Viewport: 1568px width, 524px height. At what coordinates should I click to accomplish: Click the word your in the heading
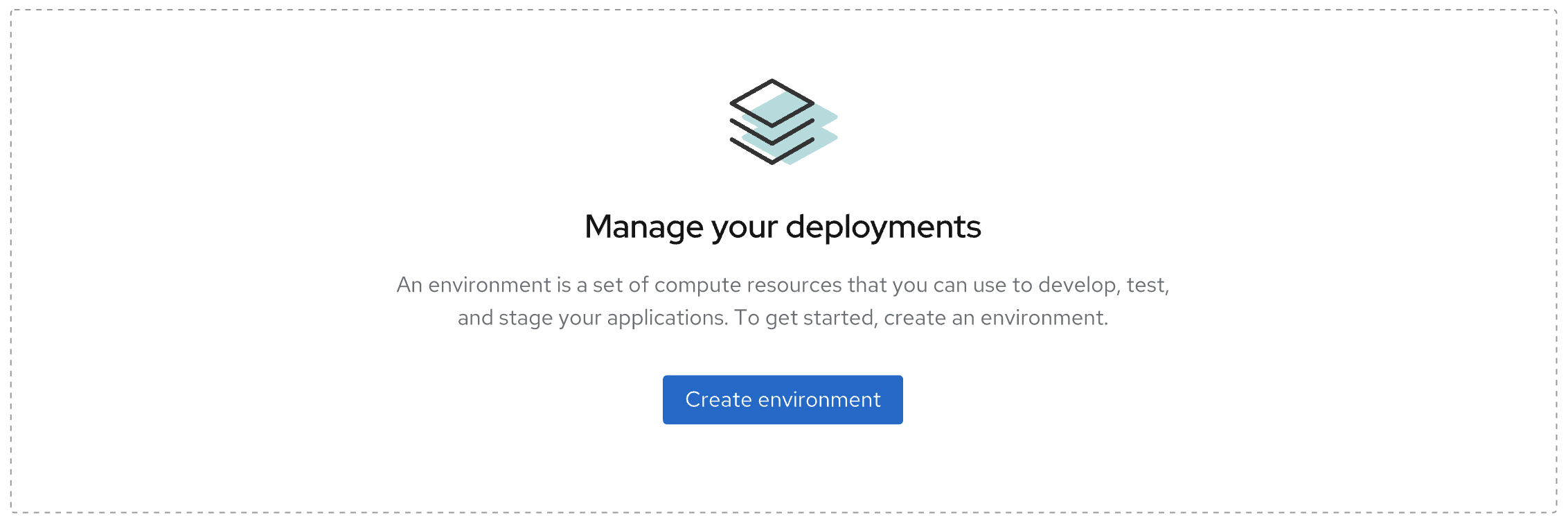(745, 227)
